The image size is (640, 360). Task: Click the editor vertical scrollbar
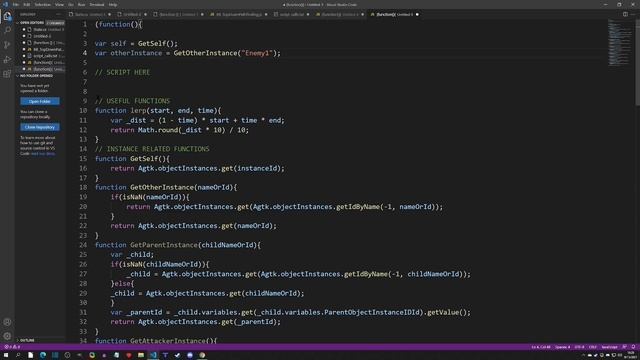[x=637, y=61]
